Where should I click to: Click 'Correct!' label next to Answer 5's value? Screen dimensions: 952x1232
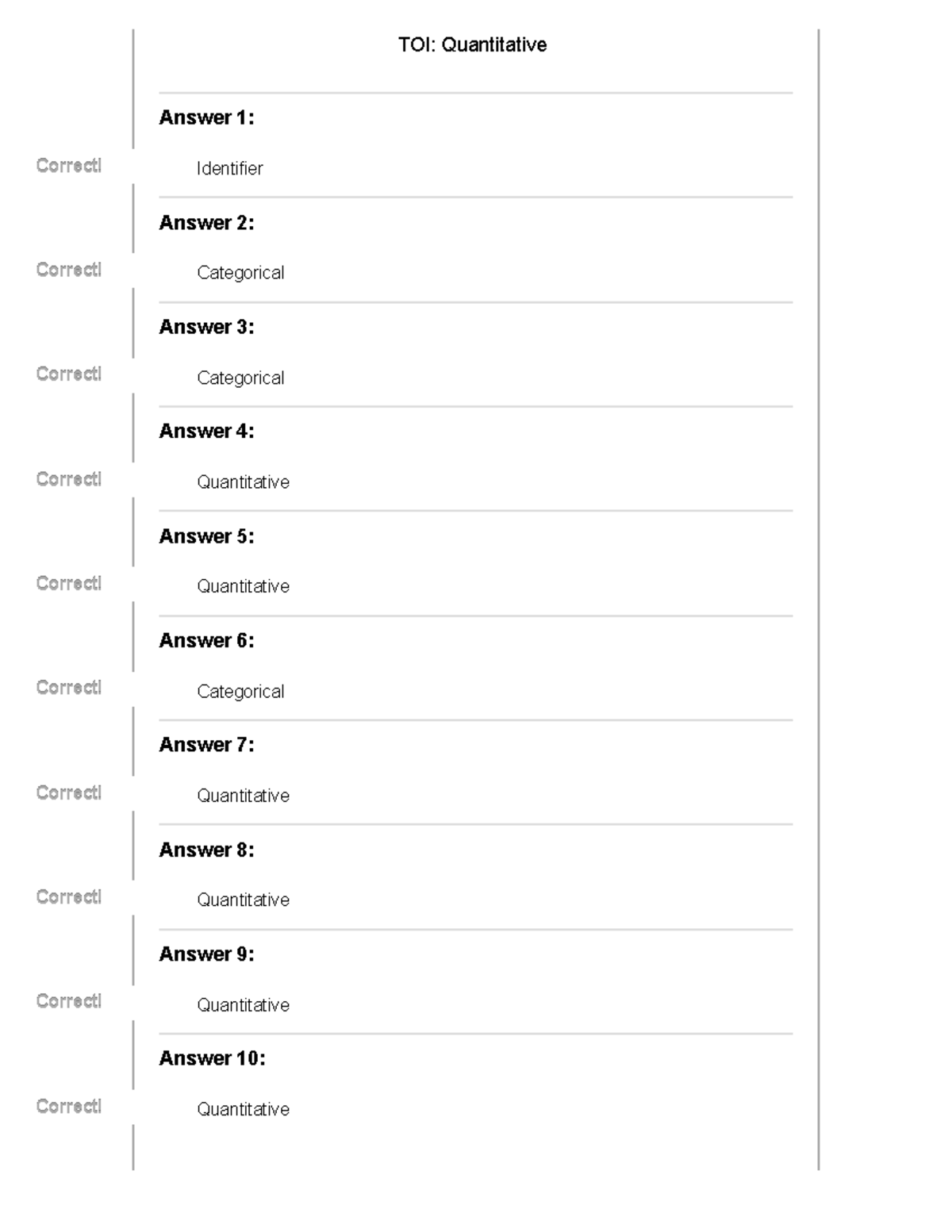69,583
